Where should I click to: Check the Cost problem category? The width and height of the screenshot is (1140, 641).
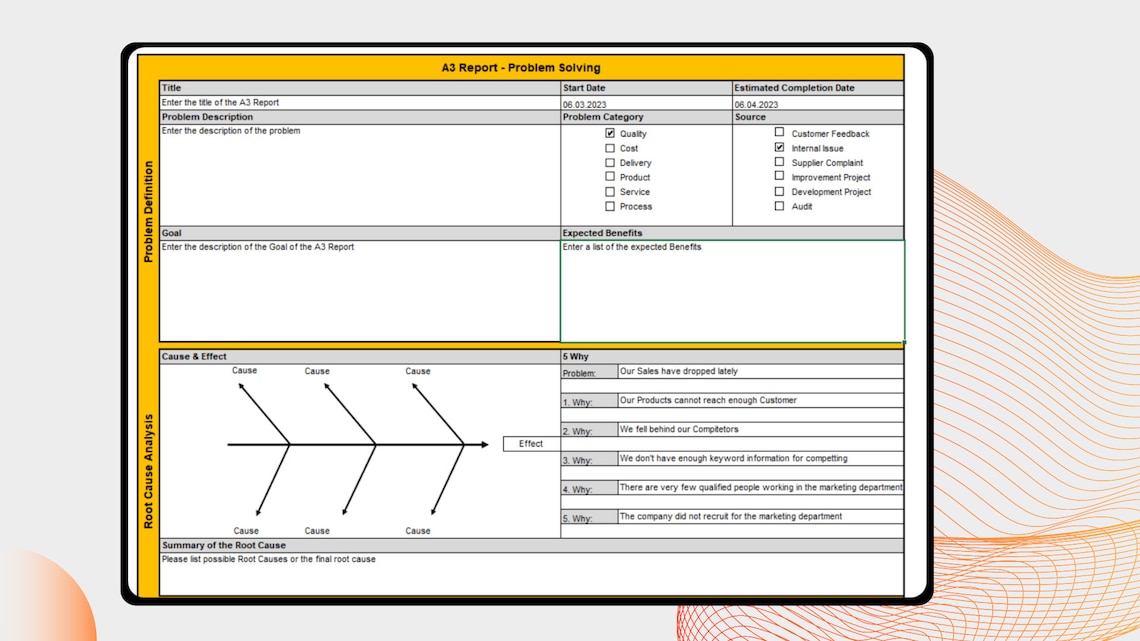click(x=610, y=148)
